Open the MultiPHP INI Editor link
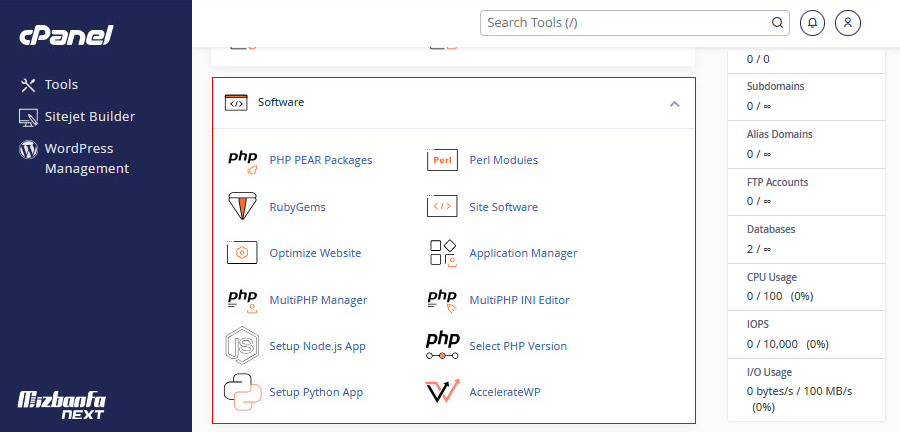Screen dimensions: 900x432 point(519,300)
